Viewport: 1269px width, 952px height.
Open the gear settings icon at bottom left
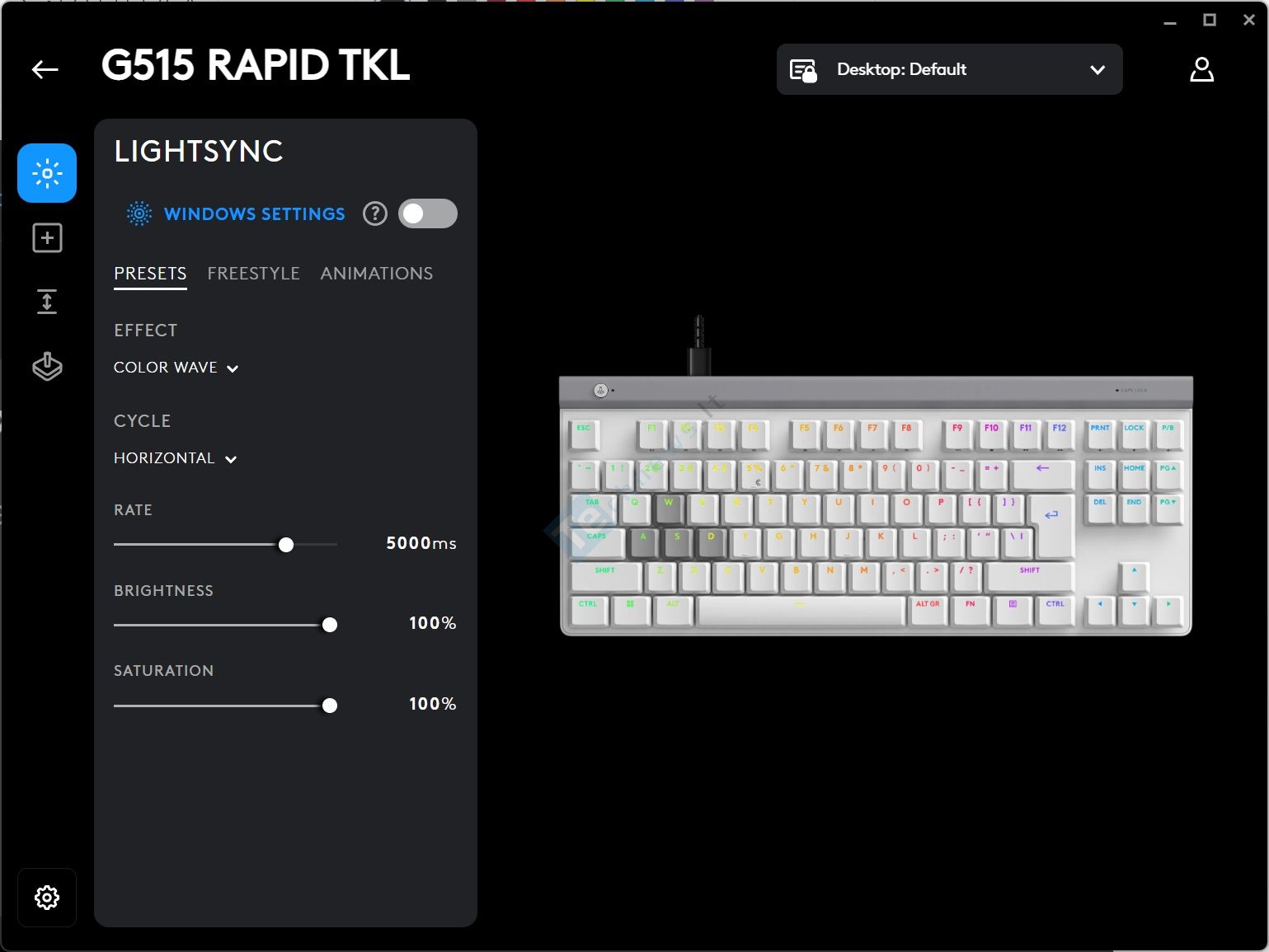[47, 897]
